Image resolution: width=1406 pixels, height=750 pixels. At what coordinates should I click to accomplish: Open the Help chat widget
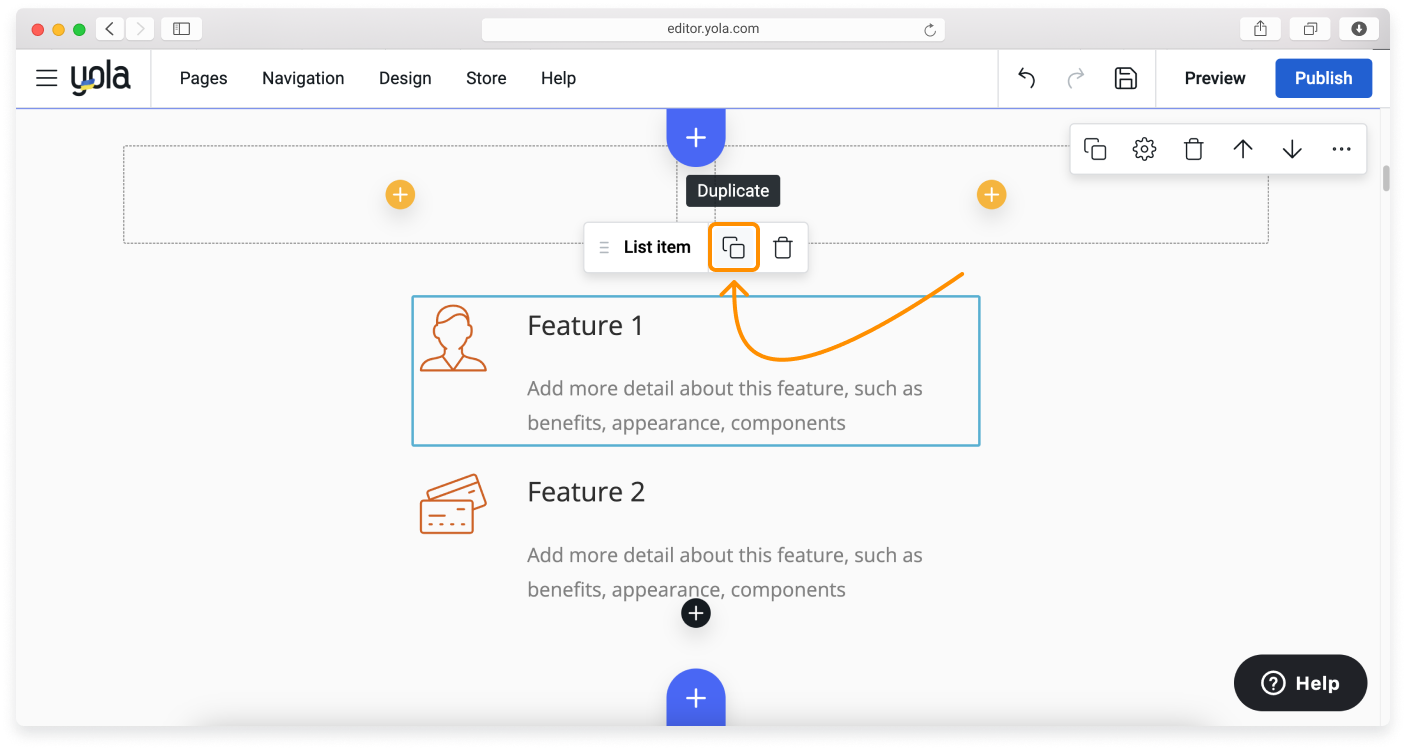[1300, 683]
